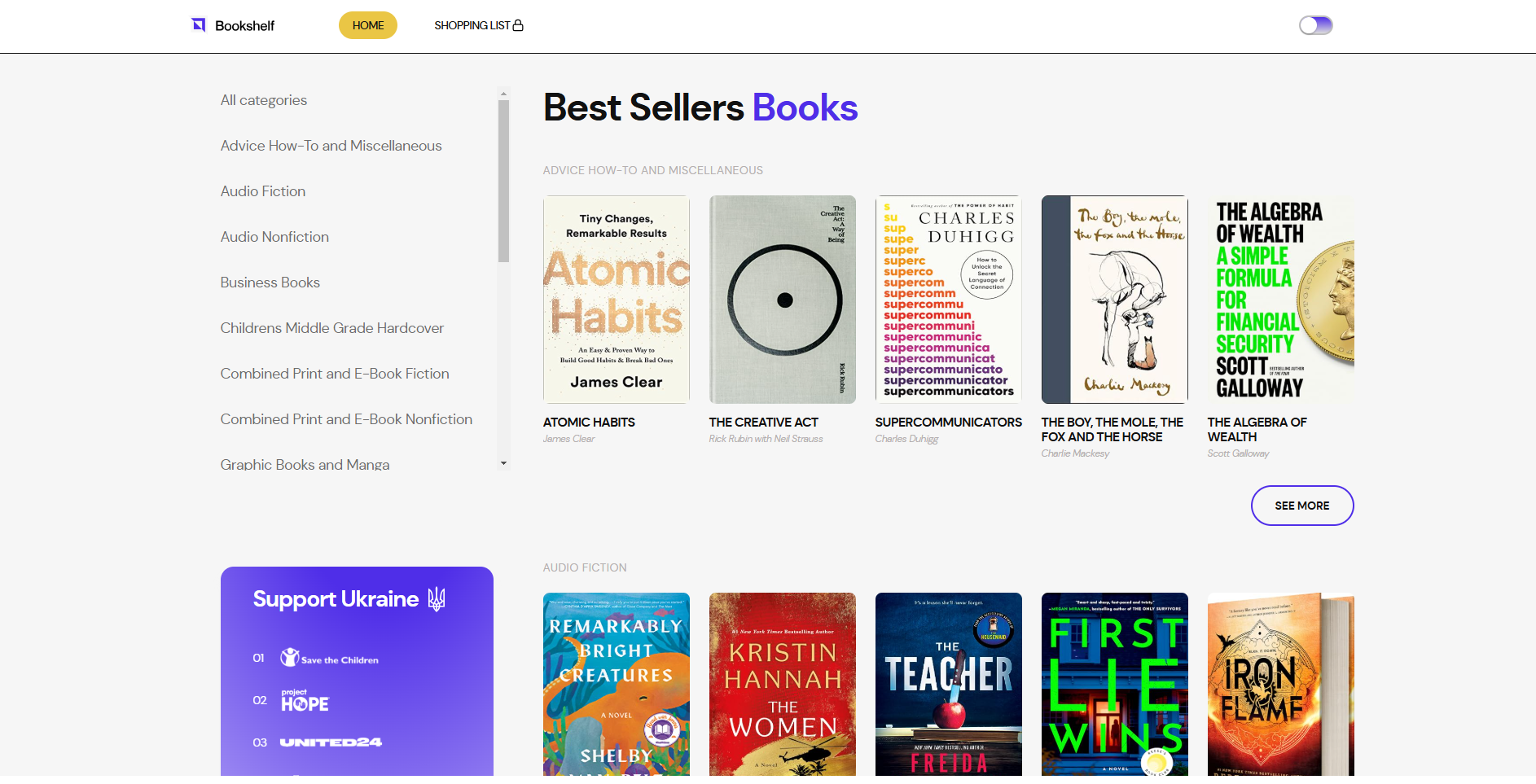Select the Audio Fiction category
The height and width of the screenshot is (784, 1536).
point(263,191)
